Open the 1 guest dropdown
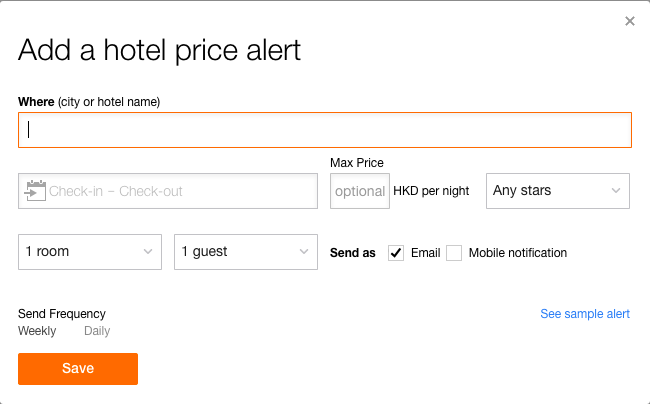This screenshot has width=650, height=404. (x=246, y=252)
